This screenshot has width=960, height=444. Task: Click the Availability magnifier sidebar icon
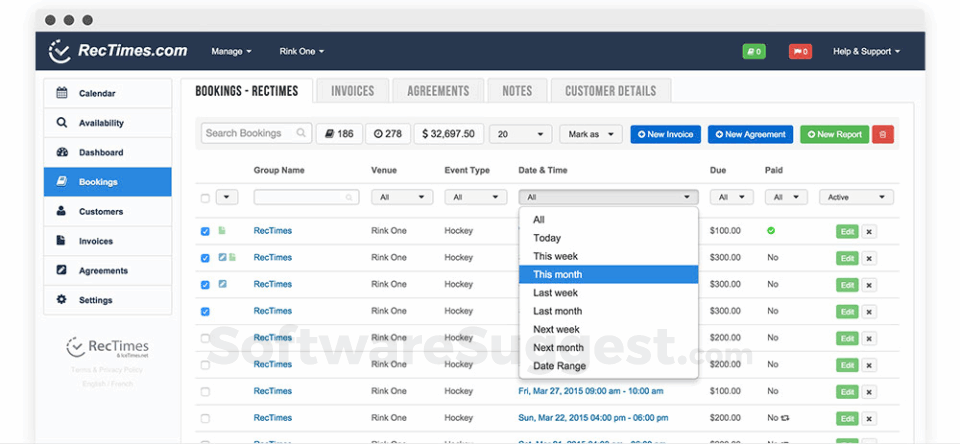[61, 122]
